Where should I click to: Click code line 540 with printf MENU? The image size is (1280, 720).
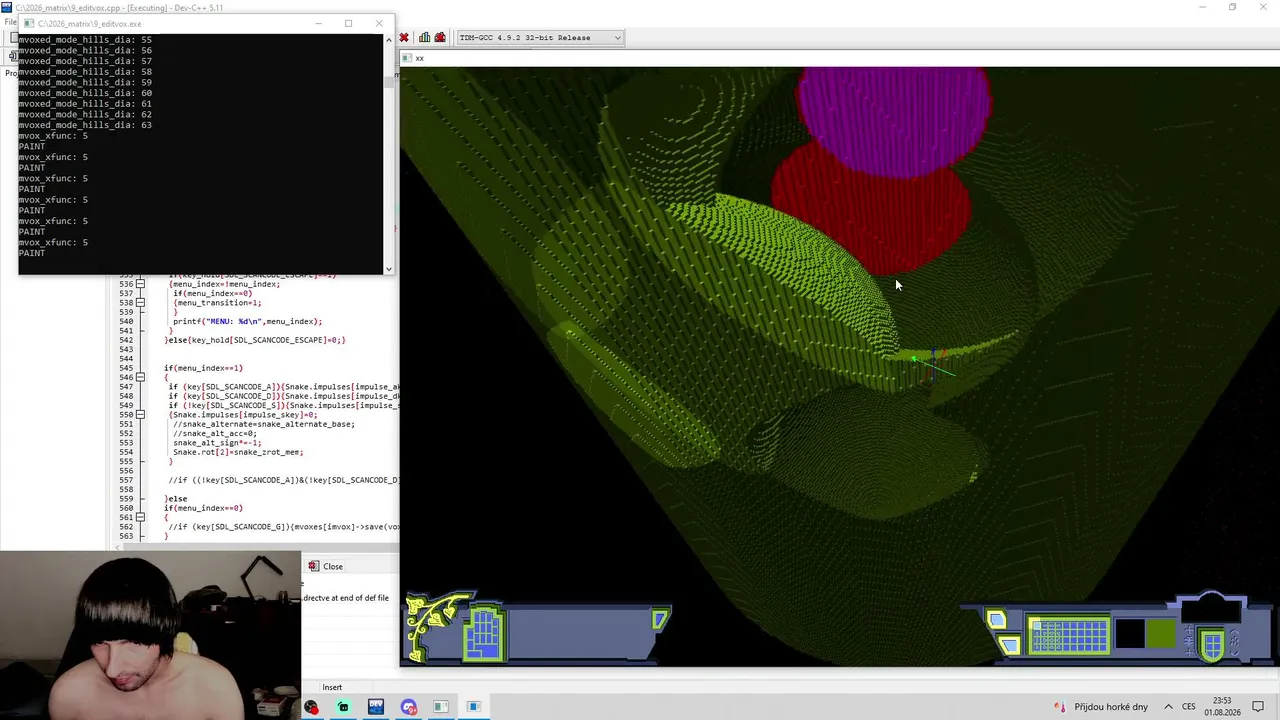247,322
